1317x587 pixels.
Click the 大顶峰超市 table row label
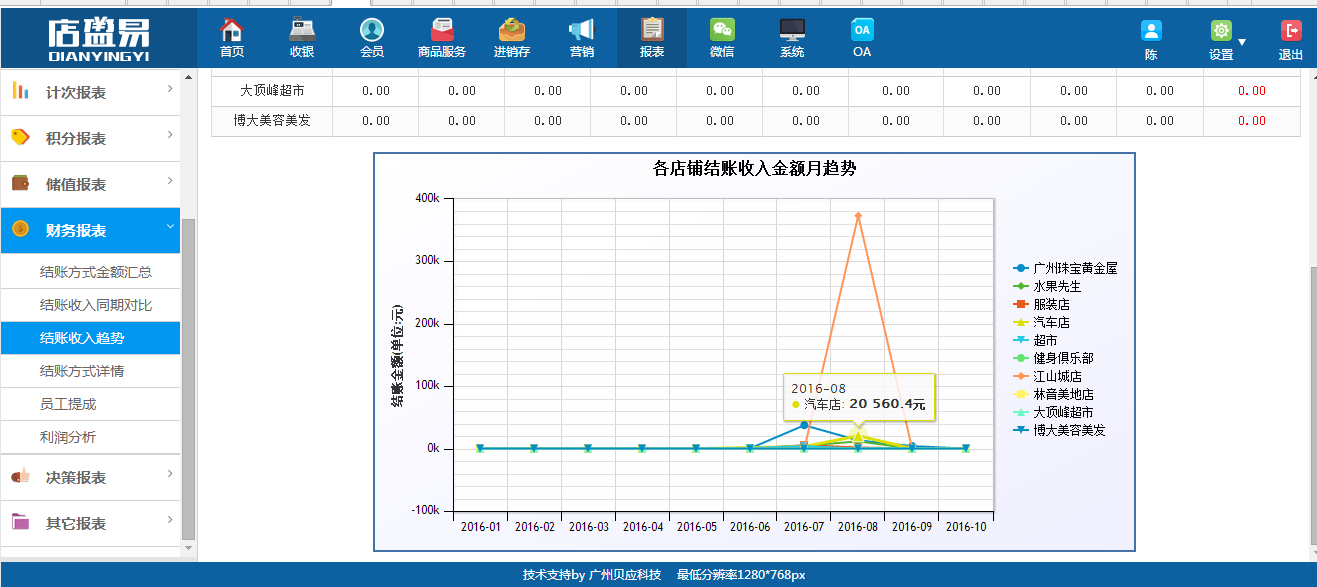point(272,91)
